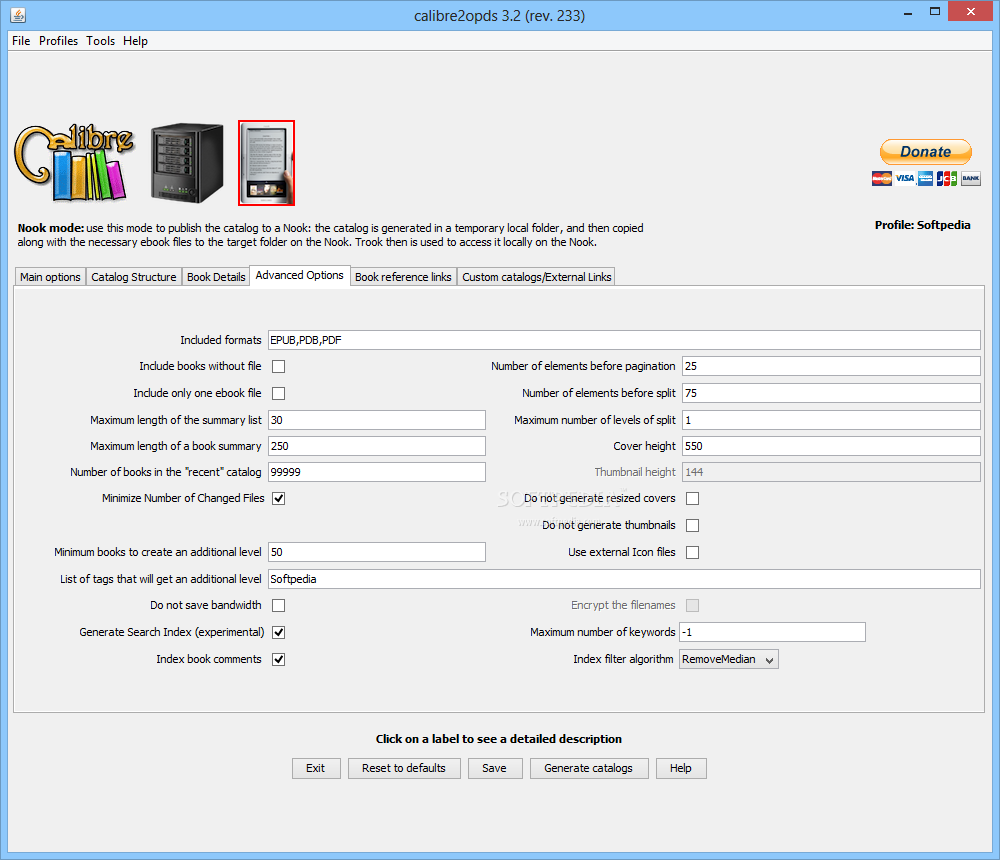Click List of tags additional level field
Screen dimensions: 1000x860
coord(624,579)
